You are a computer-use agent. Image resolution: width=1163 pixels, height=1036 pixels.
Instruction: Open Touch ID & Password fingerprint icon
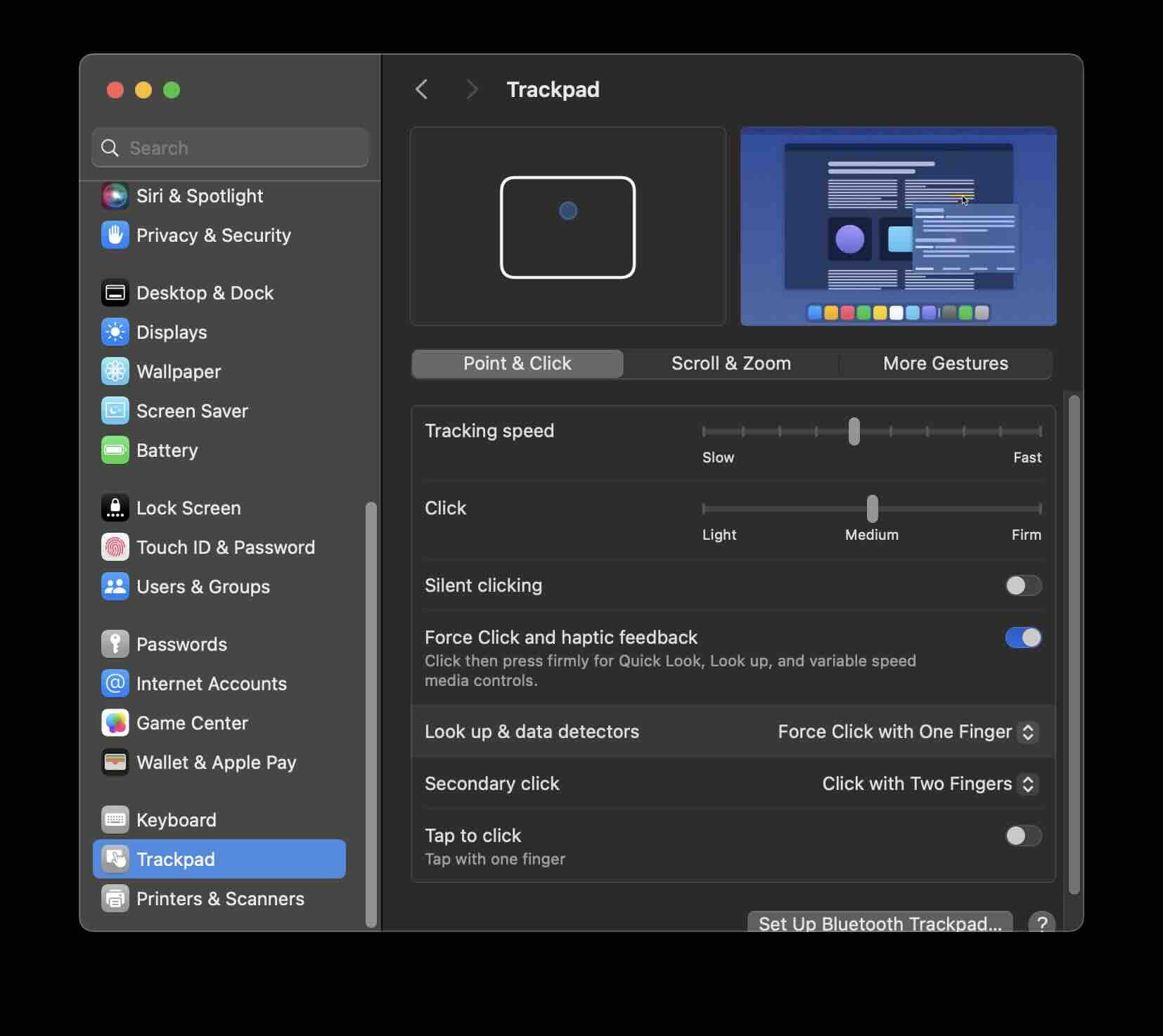[x=115, y=548]
